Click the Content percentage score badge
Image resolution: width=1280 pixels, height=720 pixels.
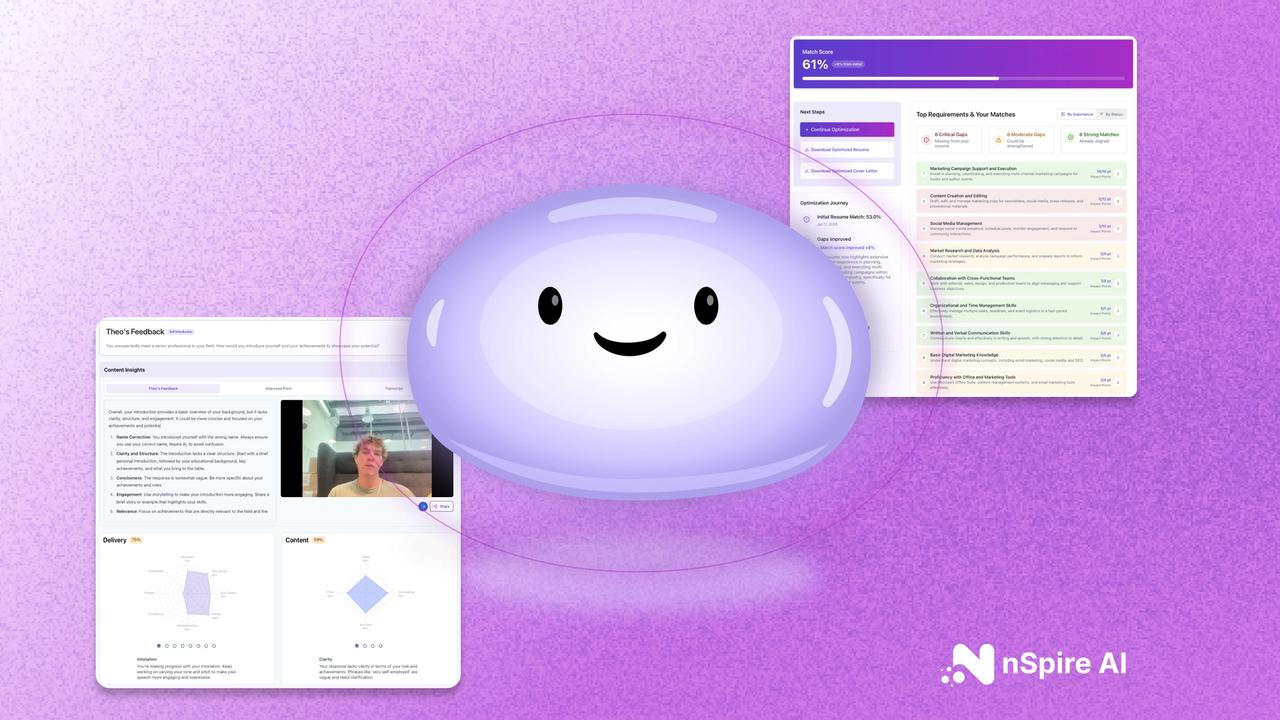pos(319,540)
